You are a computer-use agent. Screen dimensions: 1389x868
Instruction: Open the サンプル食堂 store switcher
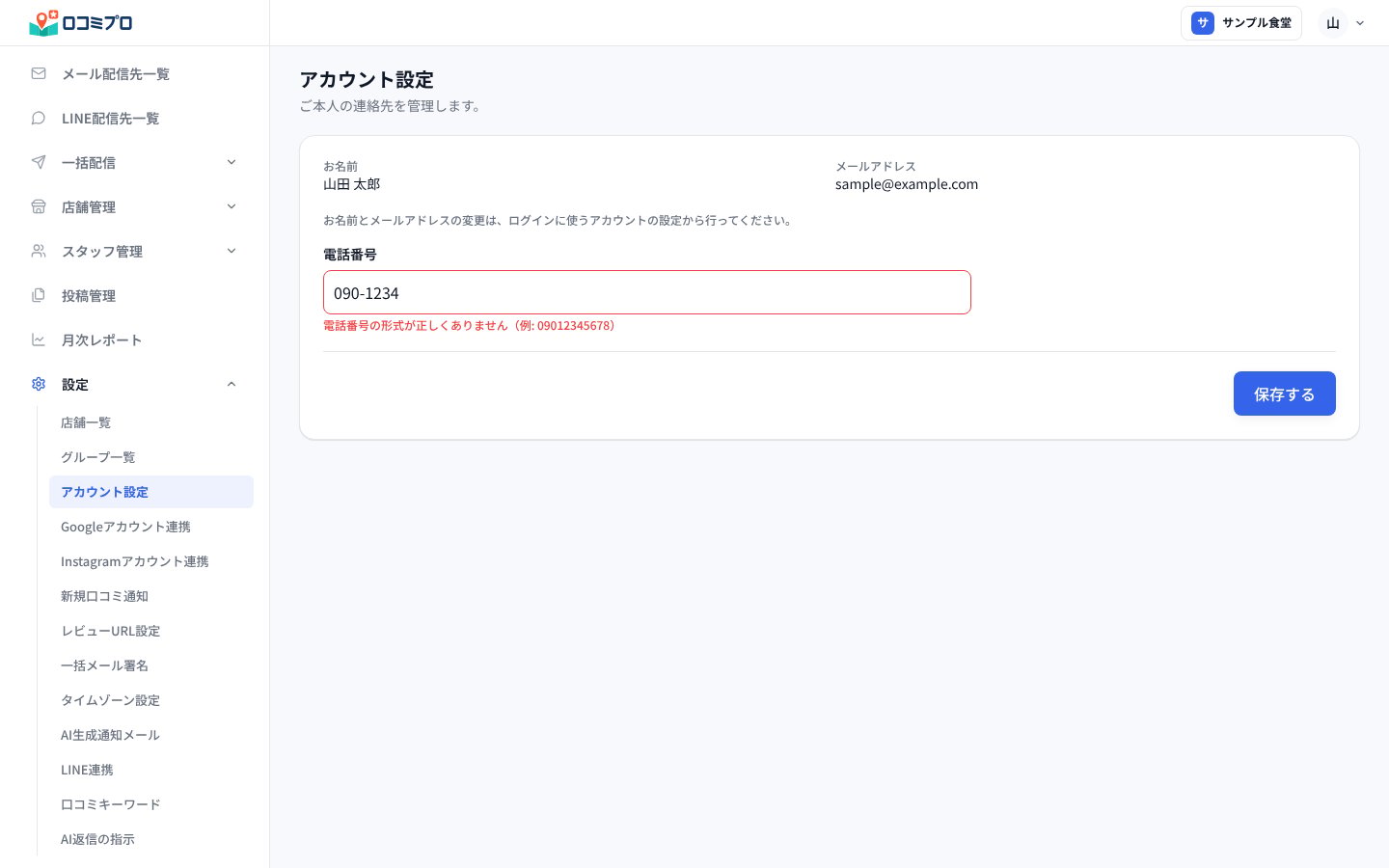pos(1241,23)
